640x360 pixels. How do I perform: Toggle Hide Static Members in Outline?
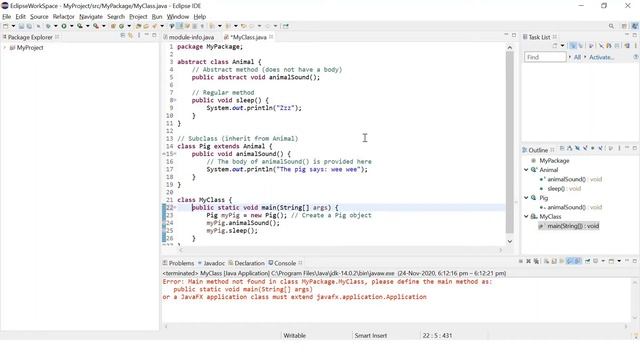[585, 148]
